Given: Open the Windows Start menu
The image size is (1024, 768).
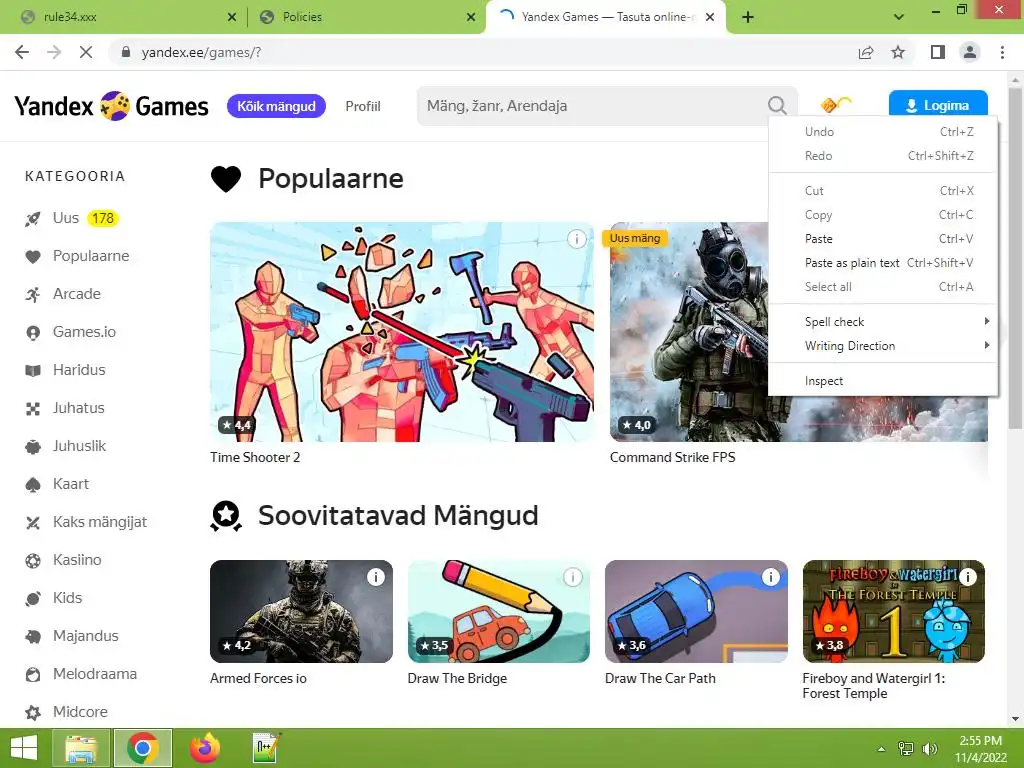Looking at the screenshot, I should coord(24,748).
